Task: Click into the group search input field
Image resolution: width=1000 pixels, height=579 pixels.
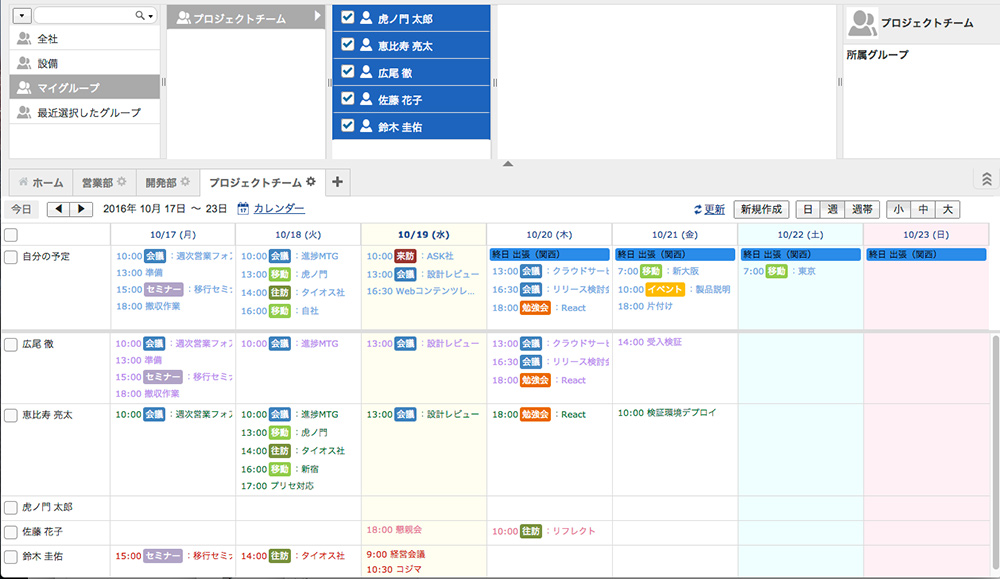Action: click(x=85, y=16)
